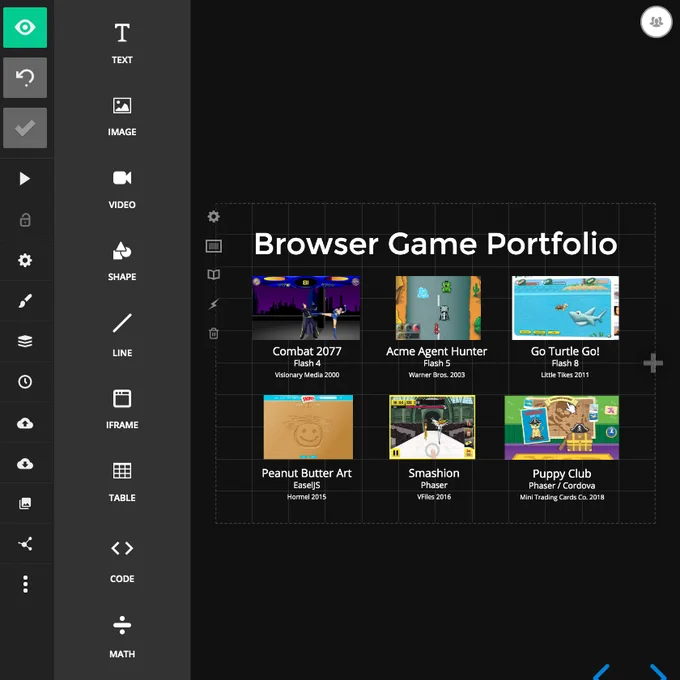Click the grey checkmark save button

[25, 128]
